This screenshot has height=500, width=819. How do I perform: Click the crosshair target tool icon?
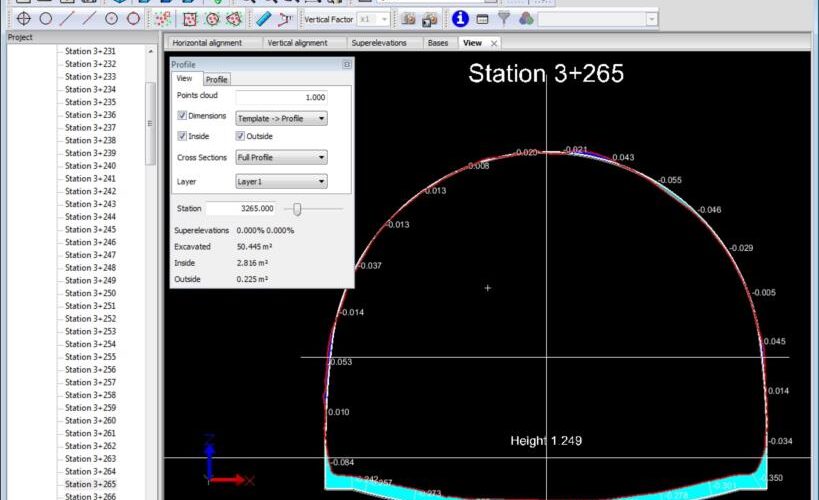(x=22, y=19)
